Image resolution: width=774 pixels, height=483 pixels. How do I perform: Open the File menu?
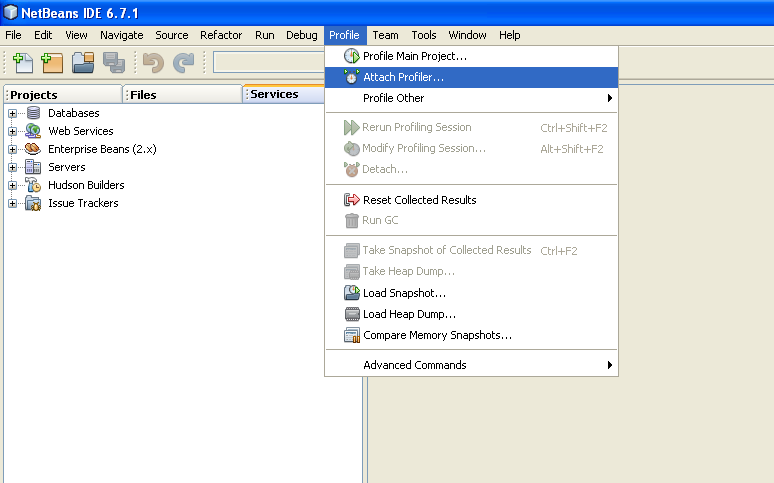tap(13, 35)
